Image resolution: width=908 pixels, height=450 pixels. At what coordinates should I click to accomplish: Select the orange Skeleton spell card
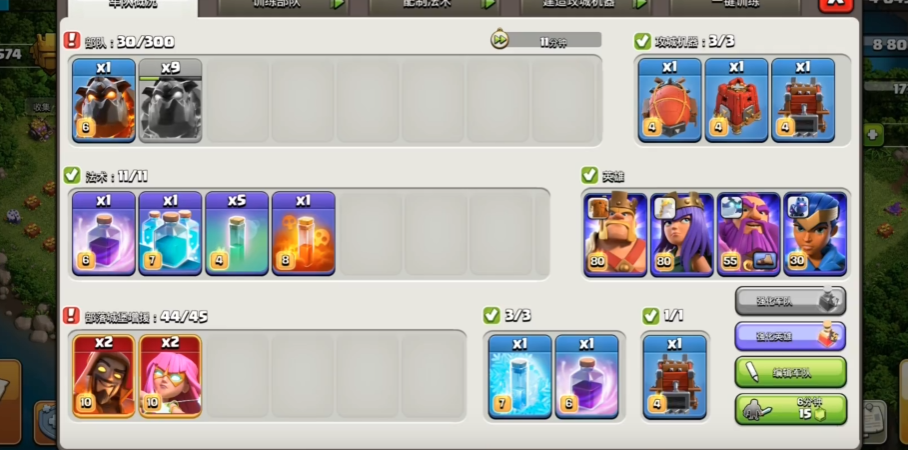pyautogui.click(x=303, y=233)
